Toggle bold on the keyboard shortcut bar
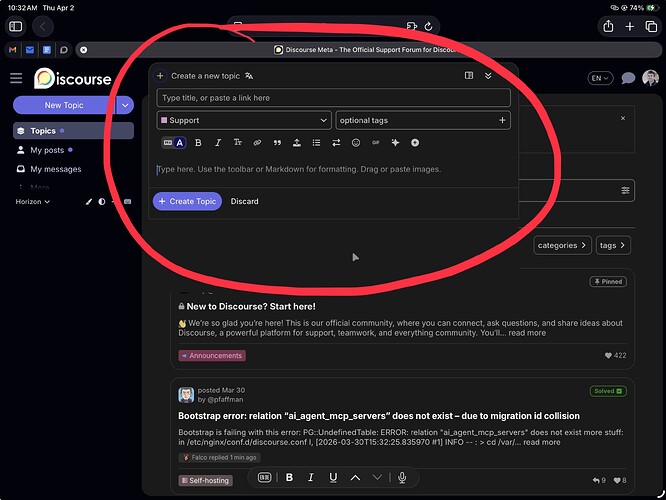This screenshot has height=500, width=666. [x=289, y=477]
